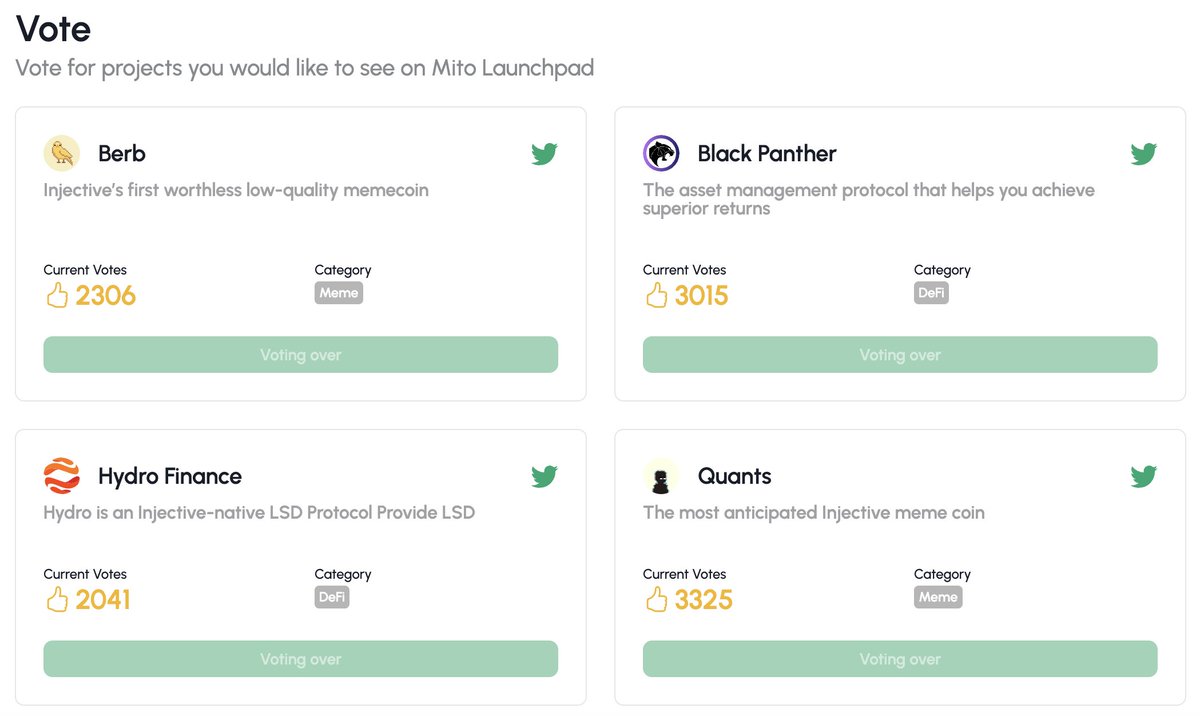Open the Quants project title
The width and height of the screenshot is (1200, 716).
click(735, 476)
